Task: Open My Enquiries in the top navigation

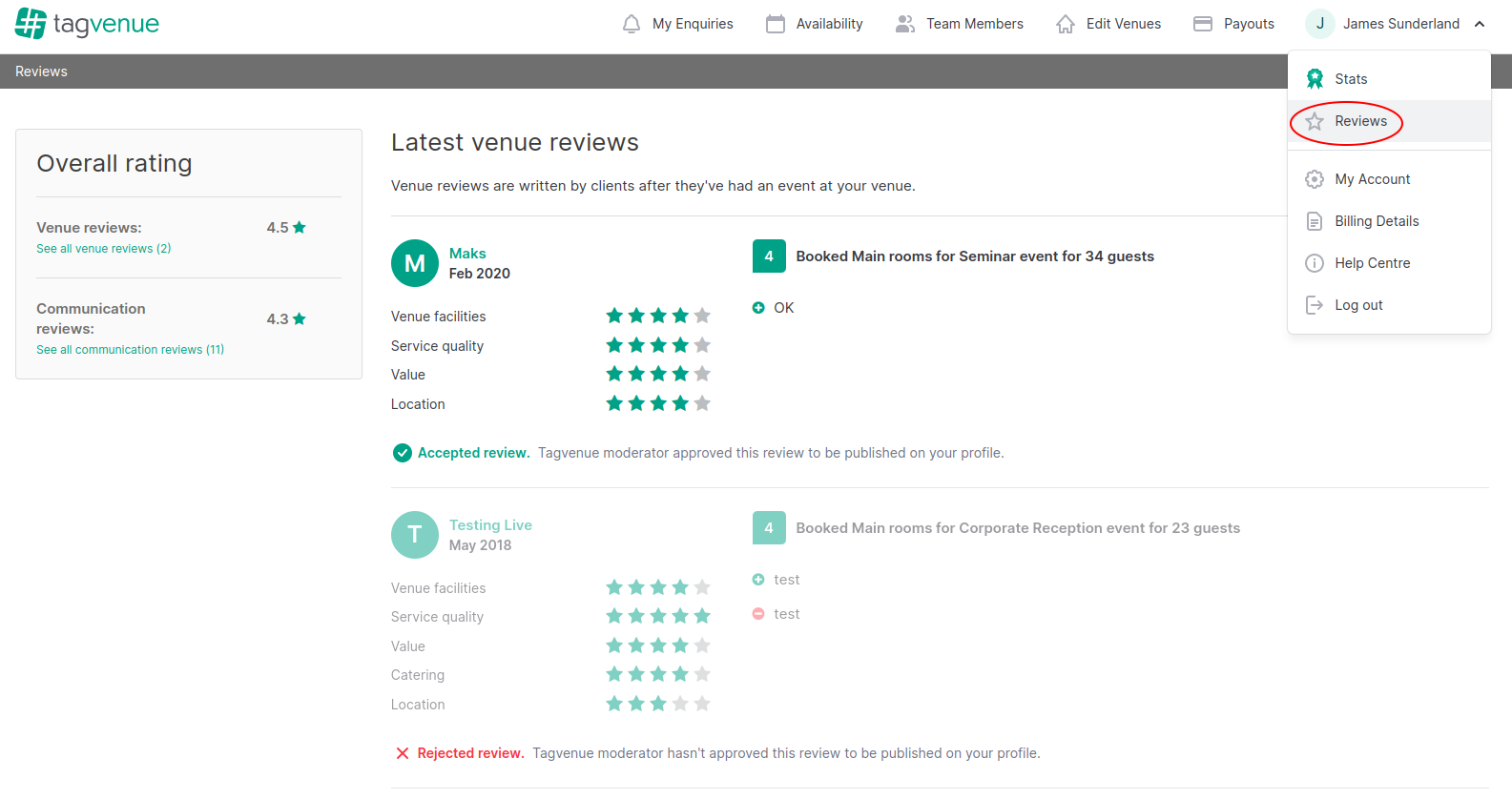Action: tap(678, 24)
